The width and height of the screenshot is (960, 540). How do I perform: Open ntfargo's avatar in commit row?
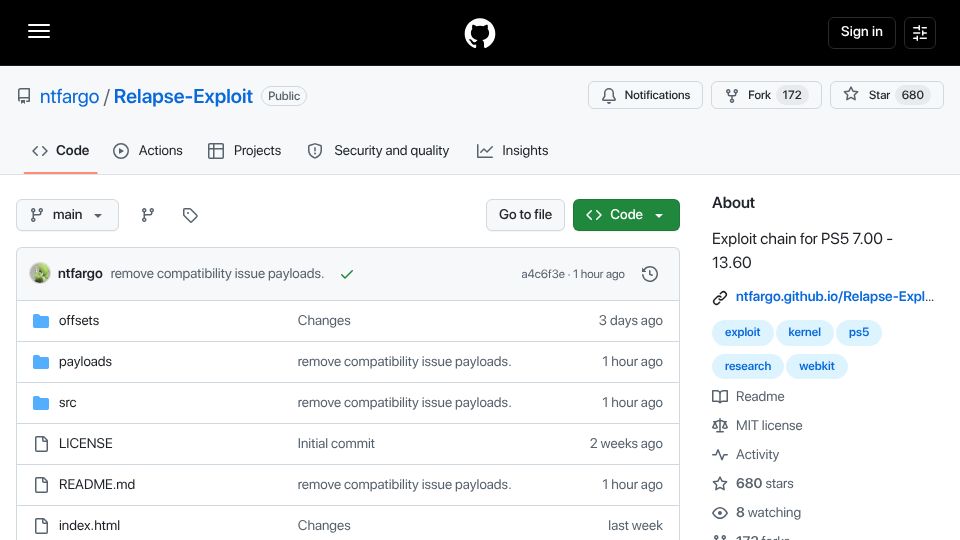coord(40,273)
